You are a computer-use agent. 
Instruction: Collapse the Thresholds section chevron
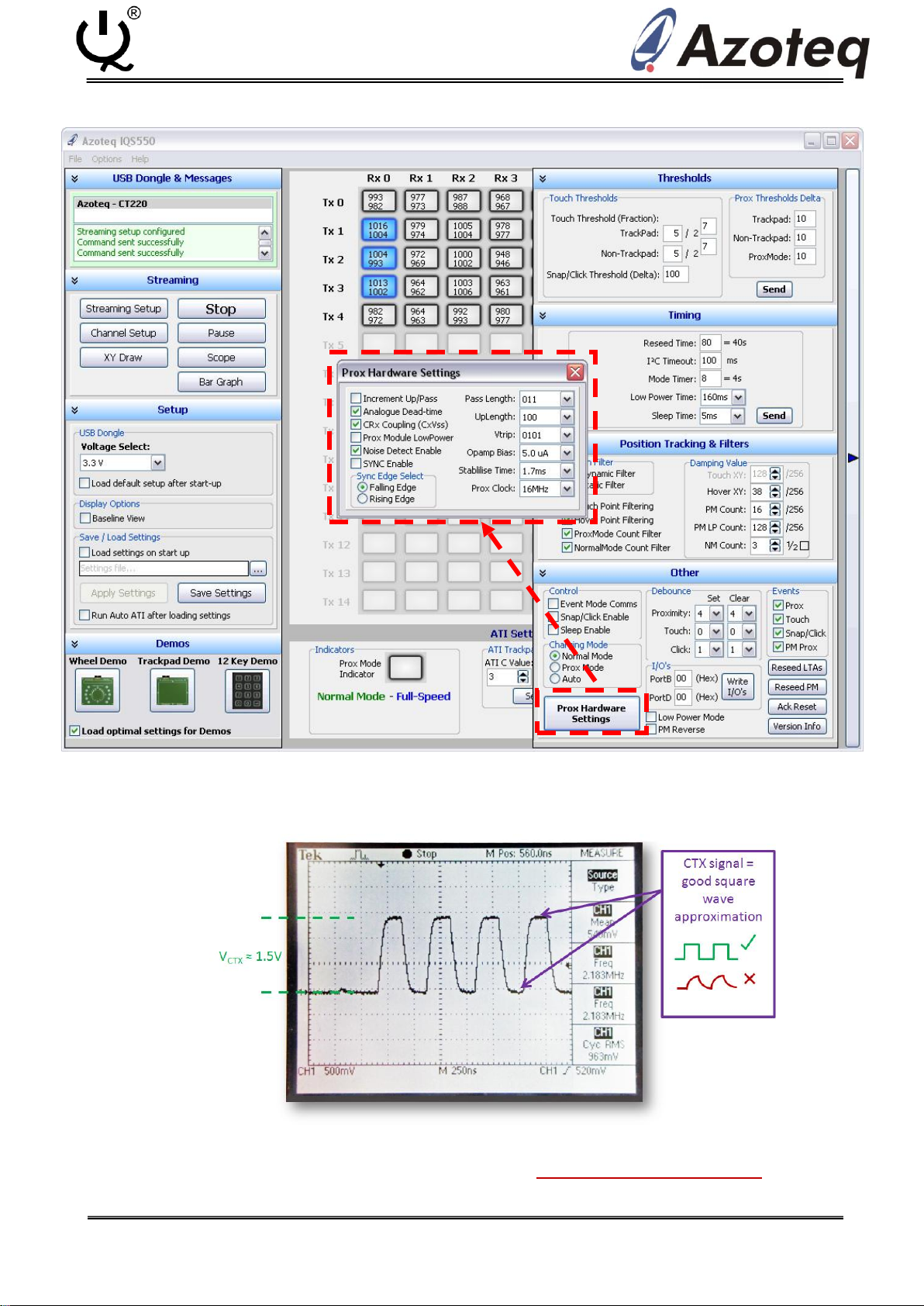point(543,178)
